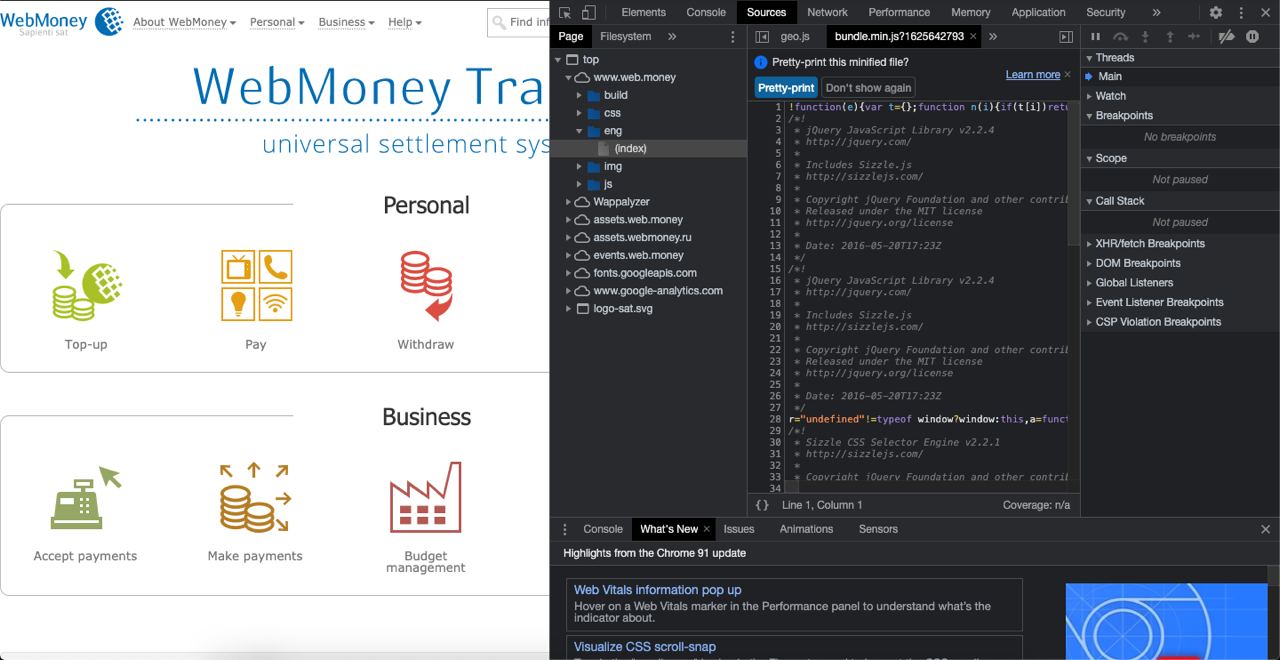Expand CSP Violation Breakpoints section

[x=1089, y=322]
